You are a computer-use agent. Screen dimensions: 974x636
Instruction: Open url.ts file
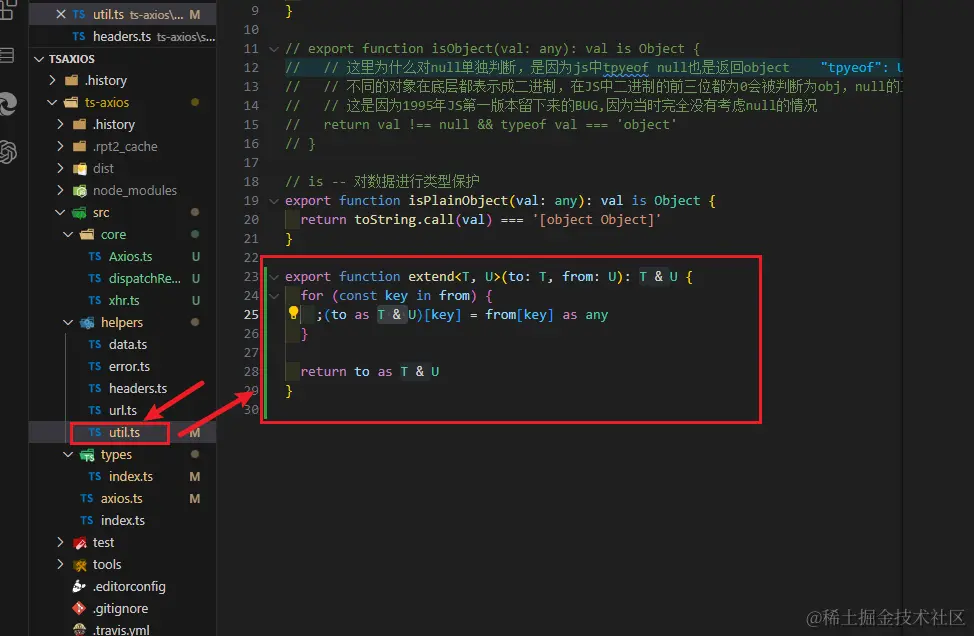pyautogui.click(x=122, y=411)
